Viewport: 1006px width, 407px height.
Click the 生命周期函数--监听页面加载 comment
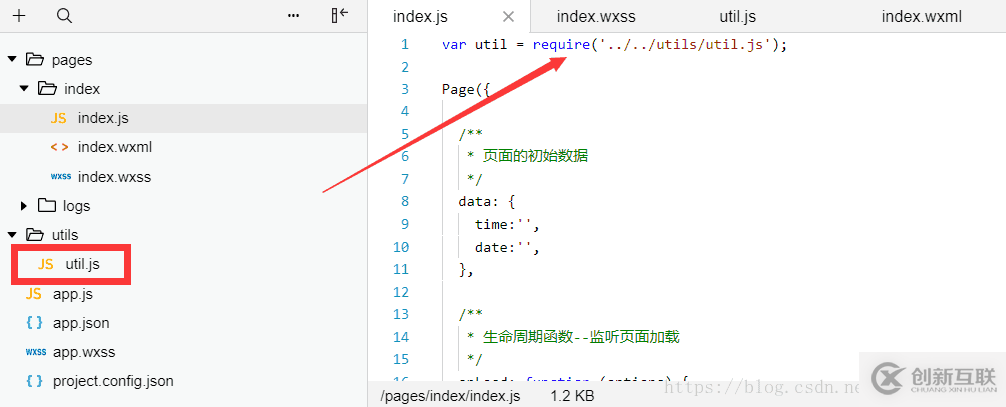pyautogui.click(x=581, y=336)
